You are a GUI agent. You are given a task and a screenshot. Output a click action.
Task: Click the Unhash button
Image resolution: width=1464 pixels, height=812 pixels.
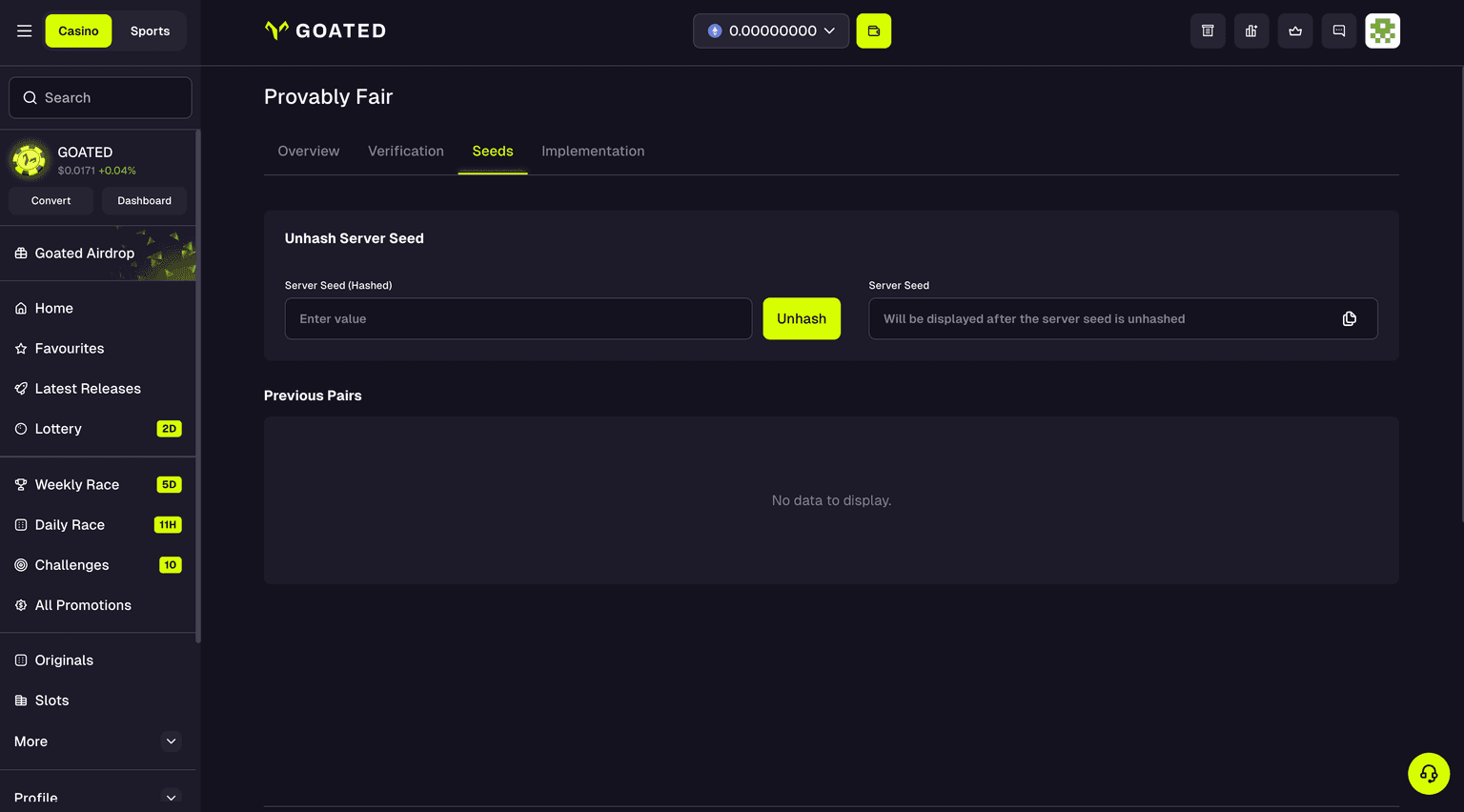tap(802, 318)
